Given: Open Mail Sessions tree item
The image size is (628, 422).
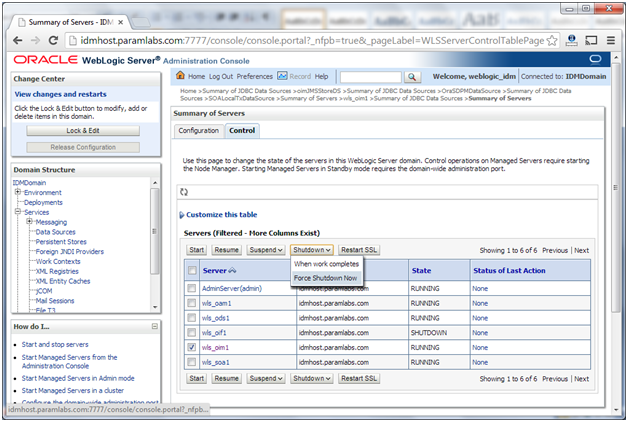Looking at the screenshot, I should pyautogui.click(x=55, y=301).
